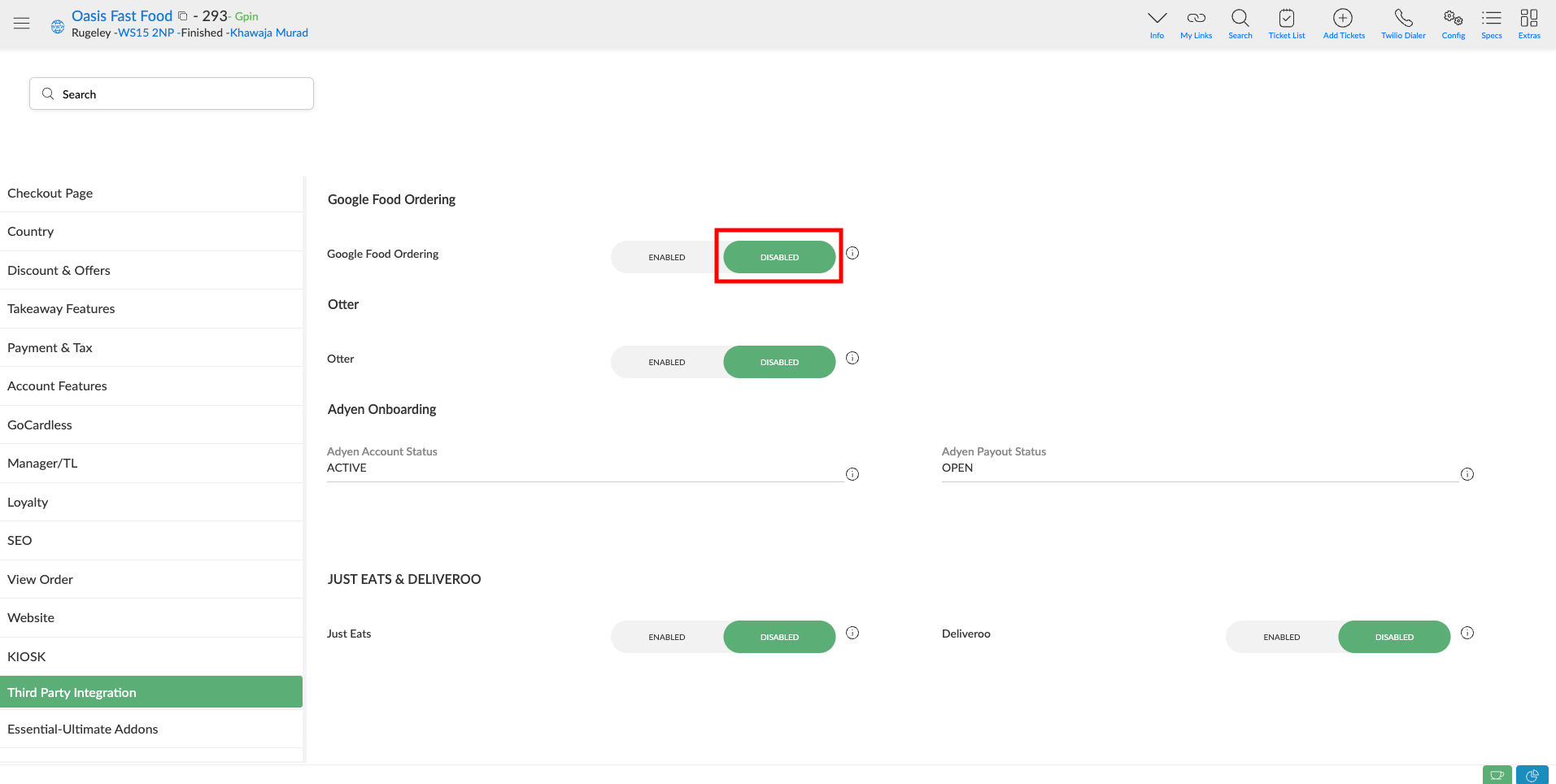The width and height of the screenshot is (1556, 784).
Task: Open the Checkout Page settings section
Action: pyautogui.click(x=151, y=194)
